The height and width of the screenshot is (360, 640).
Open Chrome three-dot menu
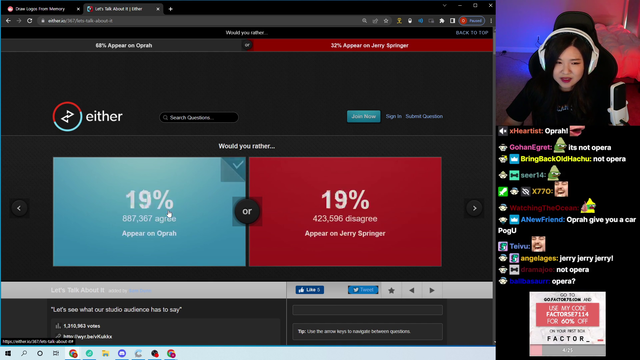click(x=491, y=21)
